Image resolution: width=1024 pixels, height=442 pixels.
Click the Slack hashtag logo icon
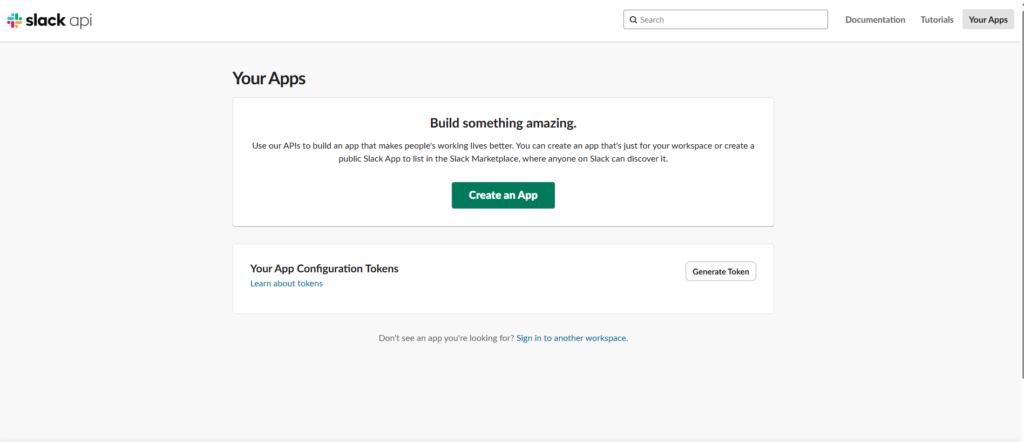tap(14, 20)
